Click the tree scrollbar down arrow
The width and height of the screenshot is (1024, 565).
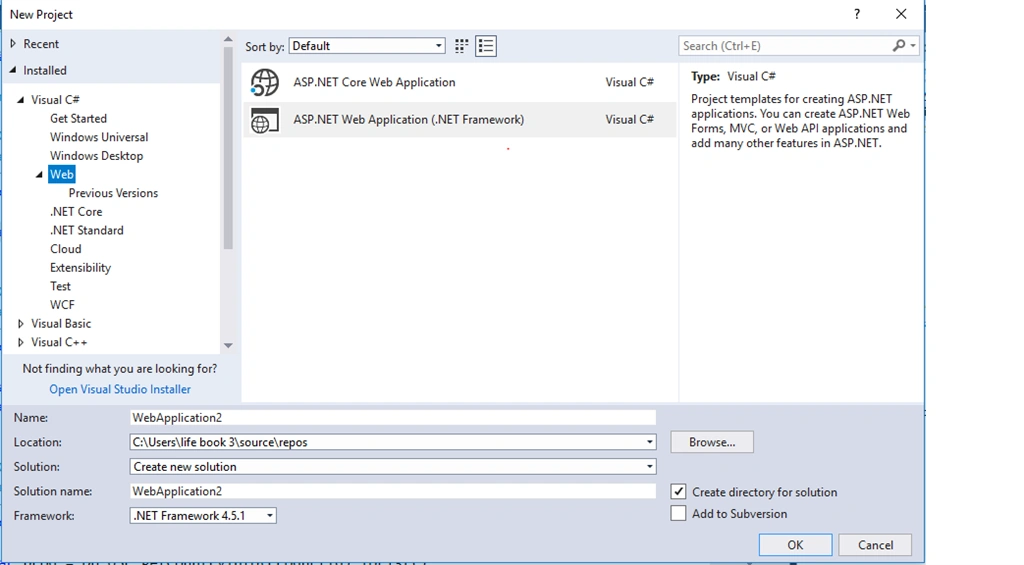(x=228, y=346)
